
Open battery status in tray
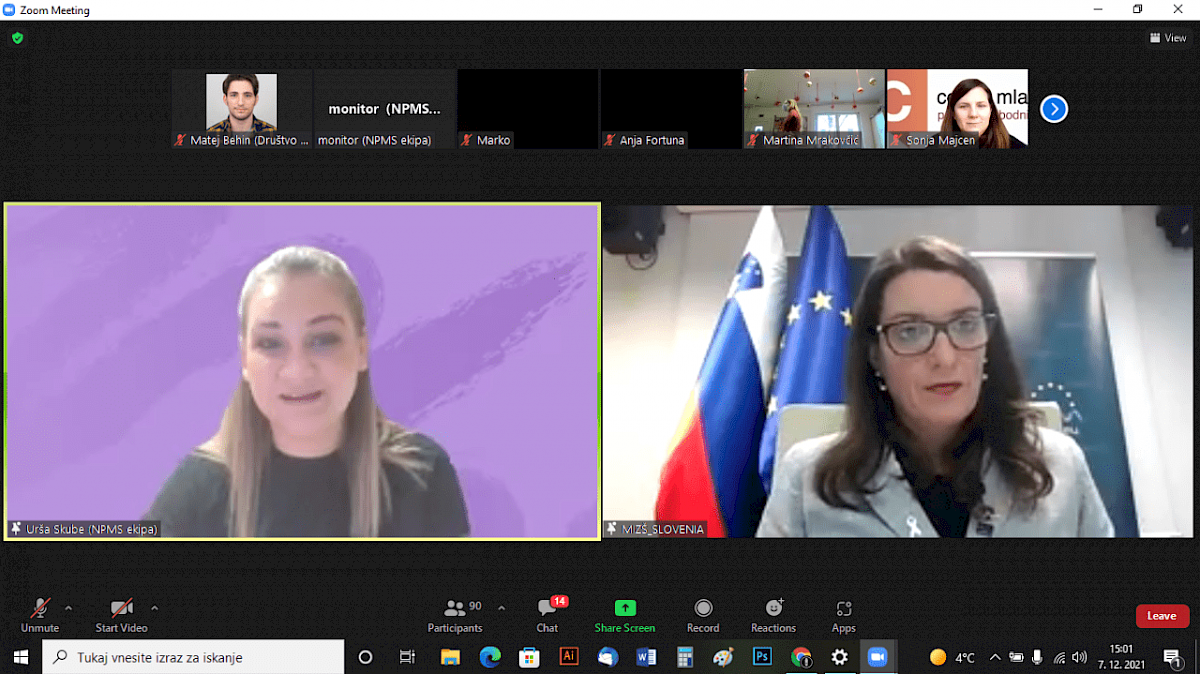click(x=1016, y=657)
